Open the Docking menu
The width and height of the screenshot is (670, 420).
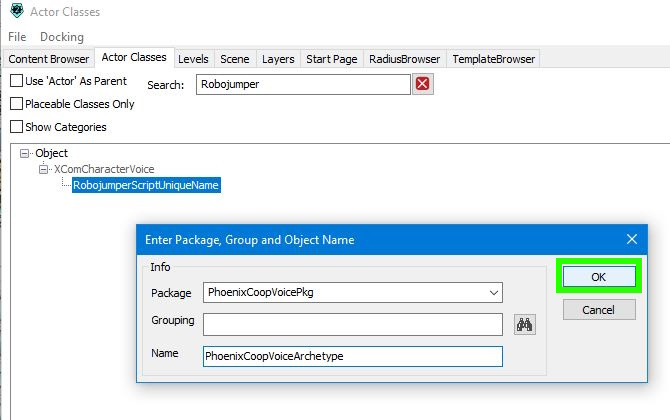coord(62,37)
